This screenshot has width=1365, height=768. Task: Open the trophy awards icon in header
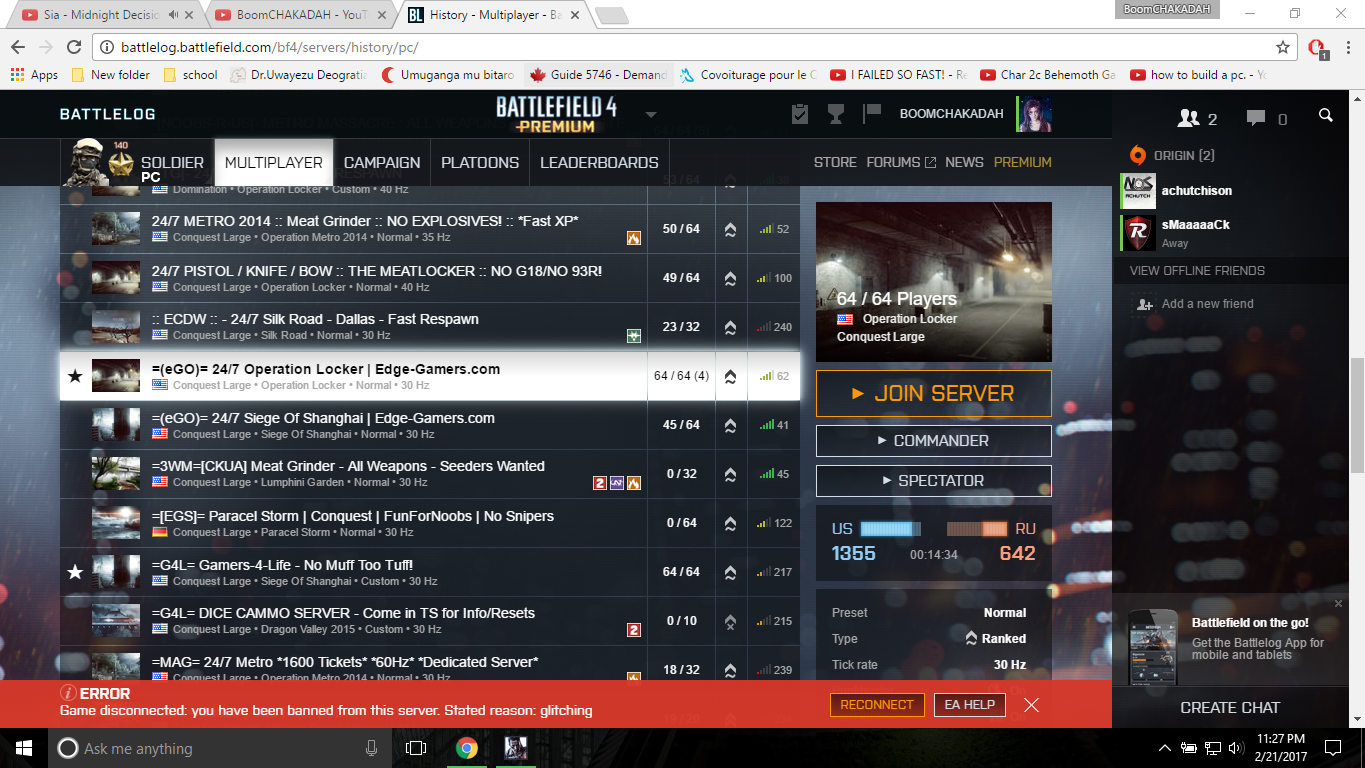coord(836,114)
